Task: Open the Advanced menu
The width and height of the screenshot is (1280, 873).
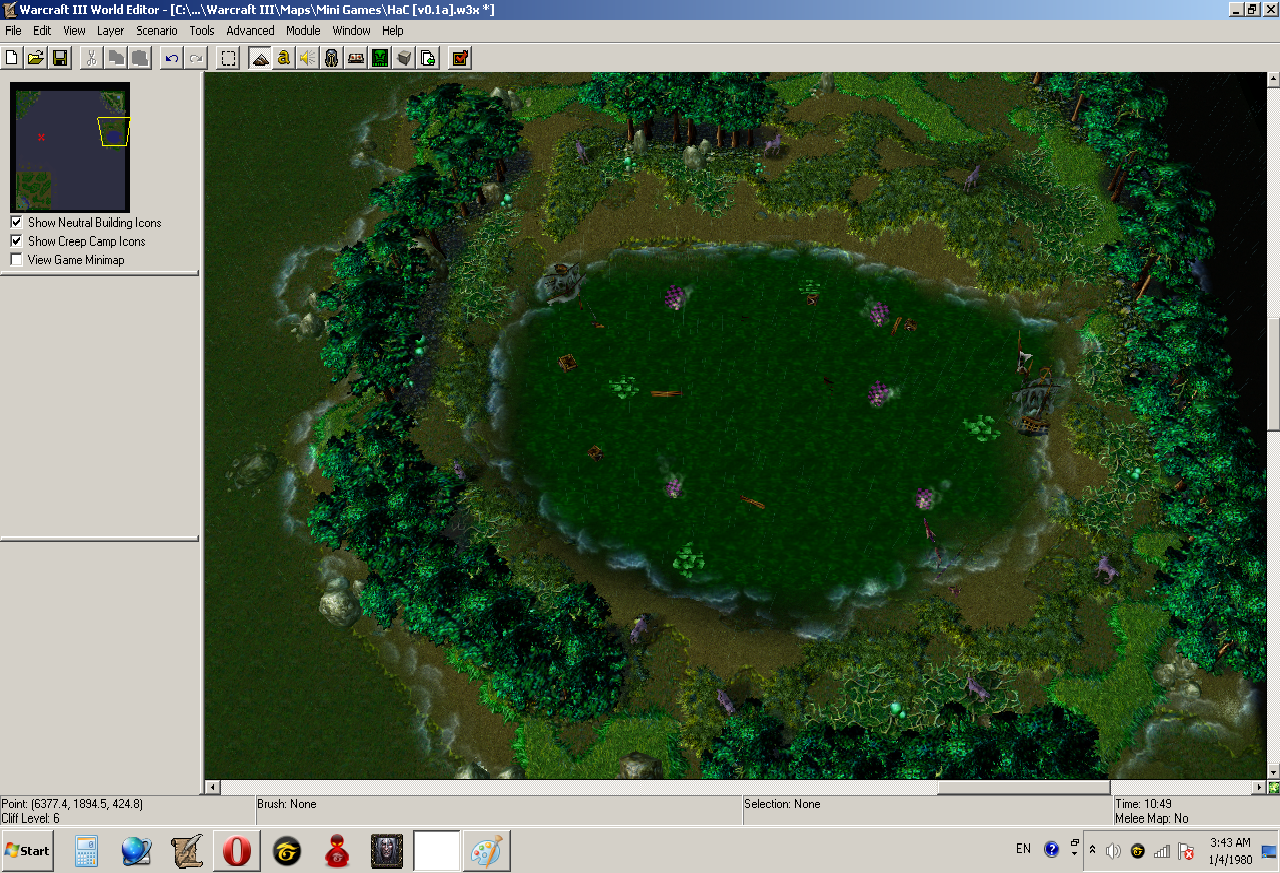Action: [x=250, y=31]
